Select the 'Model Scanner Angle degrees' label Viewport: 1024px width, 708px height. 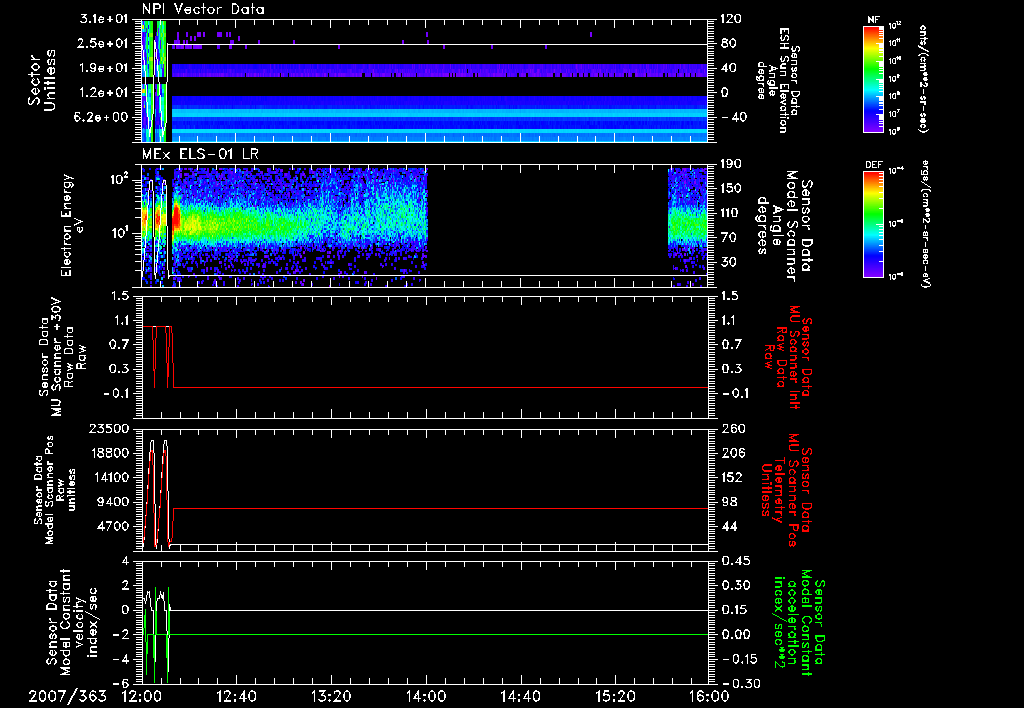(786, 225)
